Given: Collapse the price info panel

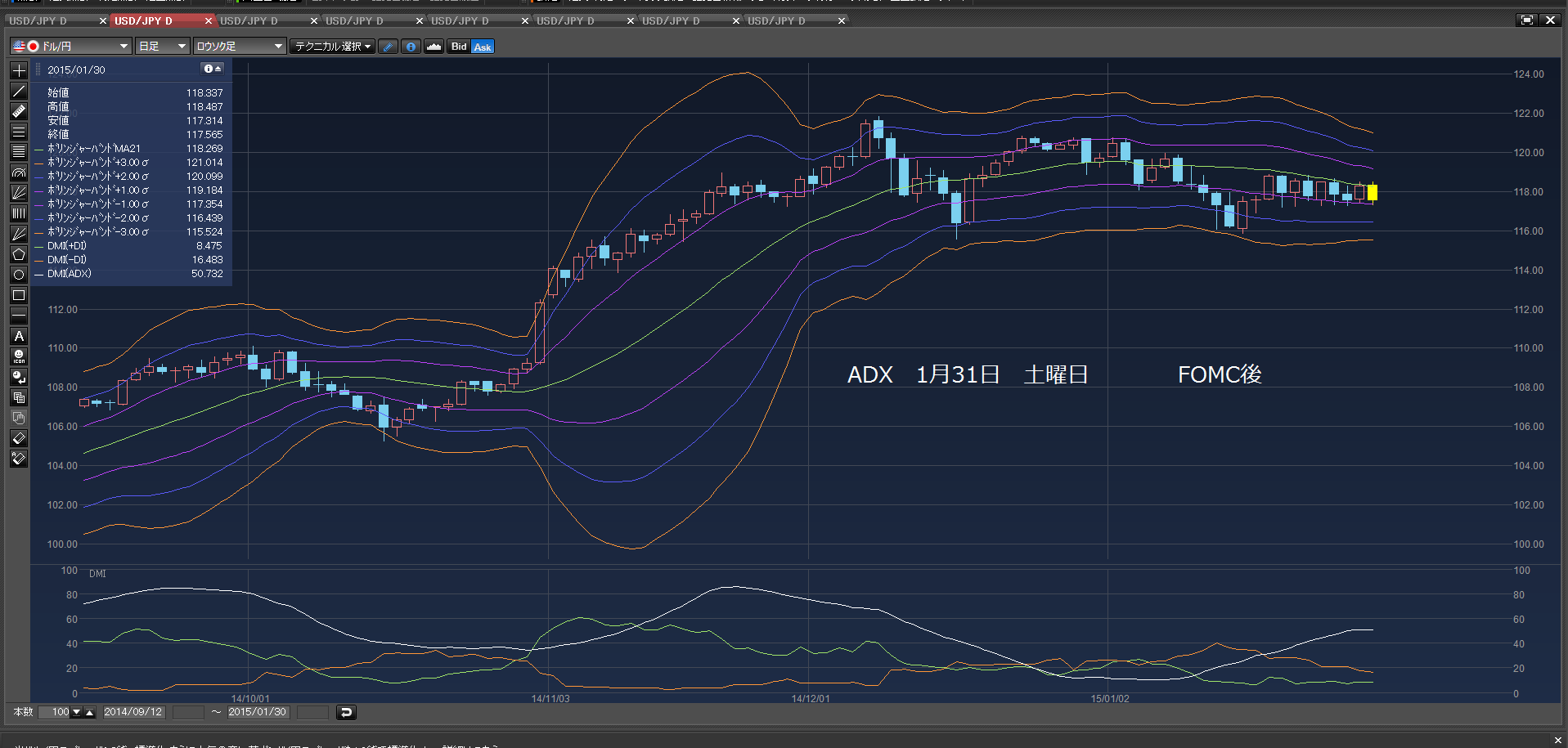Looking at the screenshot, I should (213, 69).
